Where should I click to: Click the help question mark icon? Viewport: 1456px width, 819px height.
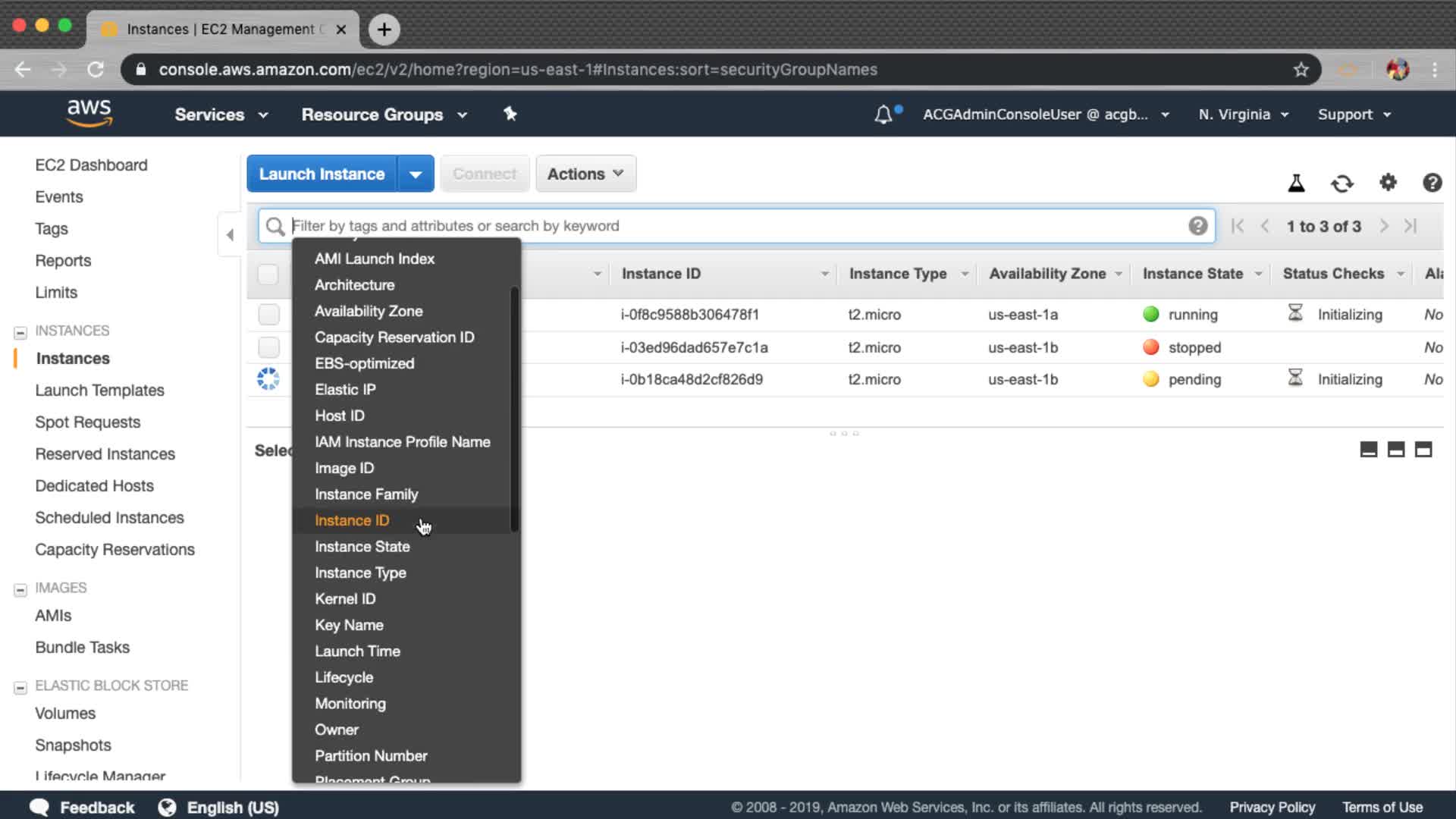coord(1432,183)
